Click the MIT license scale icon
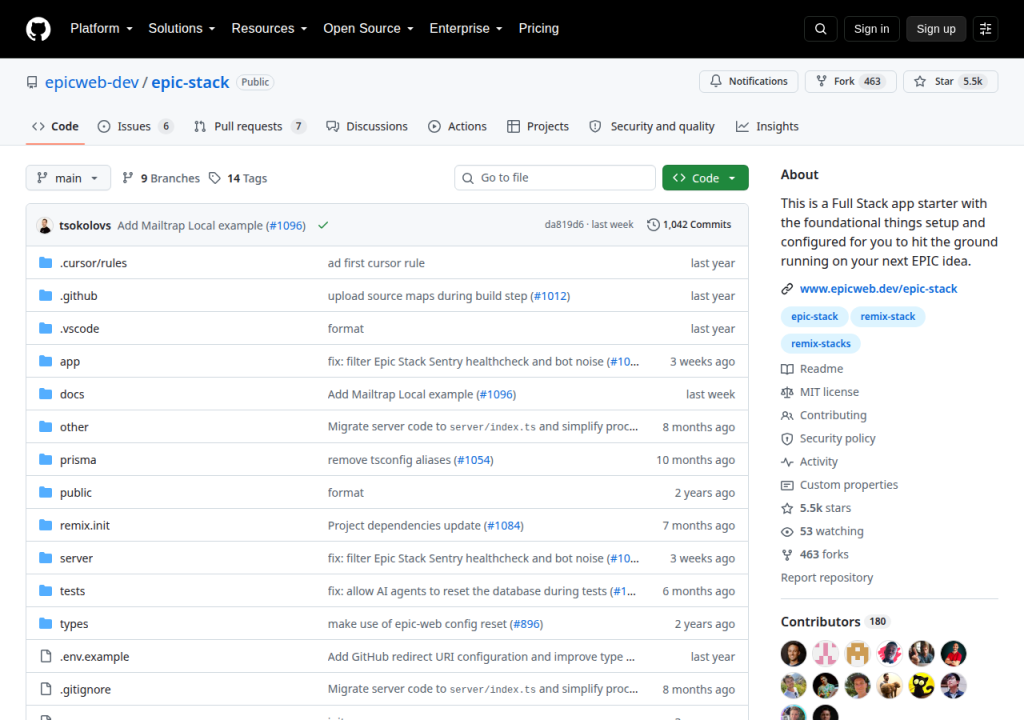1024x720 pixels. click(787, 392)
